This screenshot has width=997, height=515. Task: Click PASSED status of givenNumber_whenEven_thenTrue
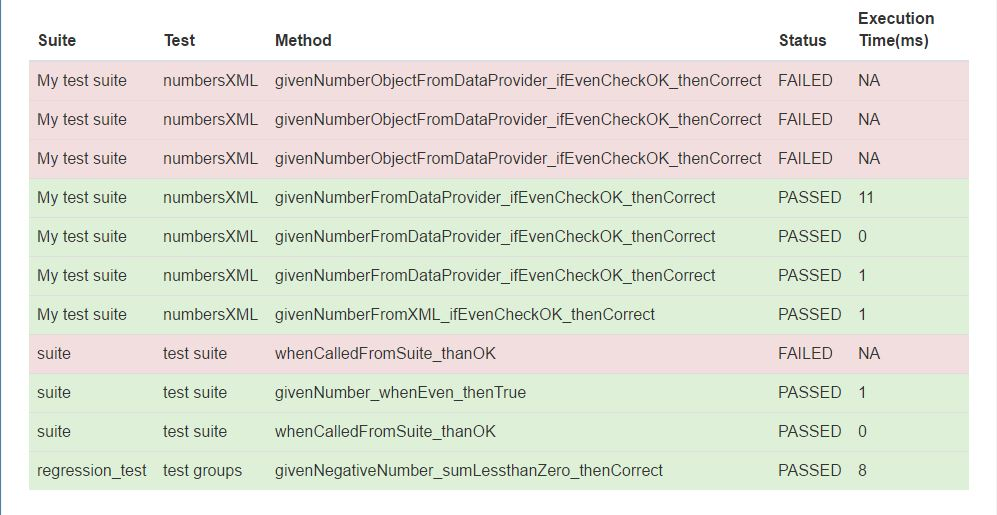tap(809, 393)
